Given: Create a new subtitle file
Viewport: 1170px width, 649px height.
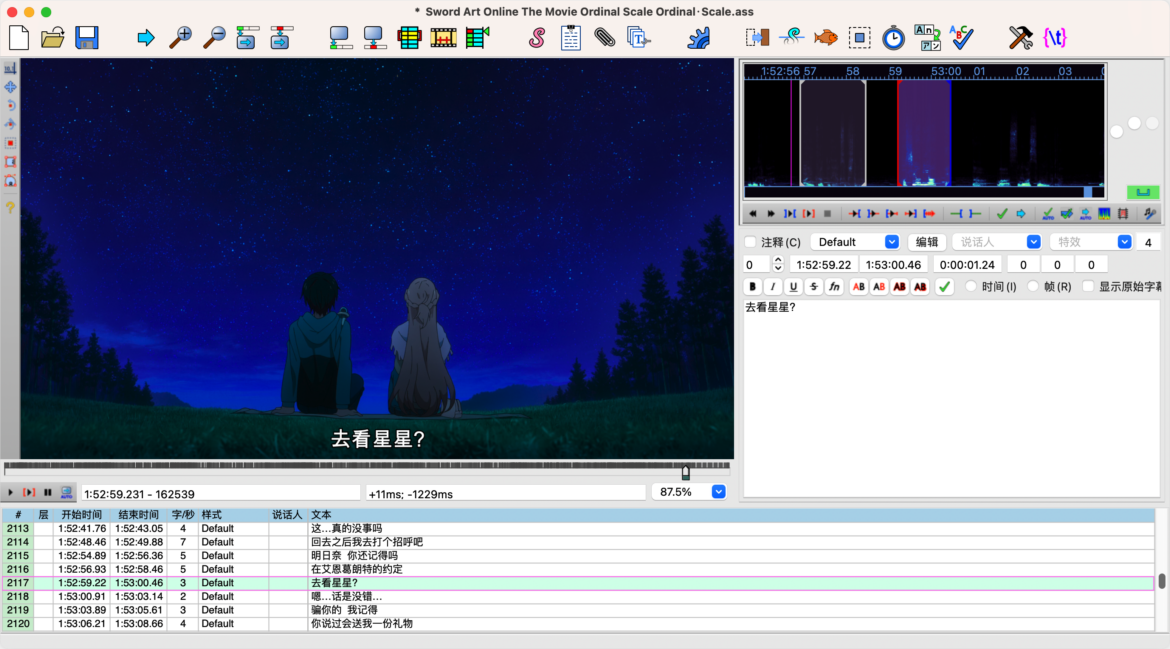Looking at the screenshot, I should click(19, 37).
